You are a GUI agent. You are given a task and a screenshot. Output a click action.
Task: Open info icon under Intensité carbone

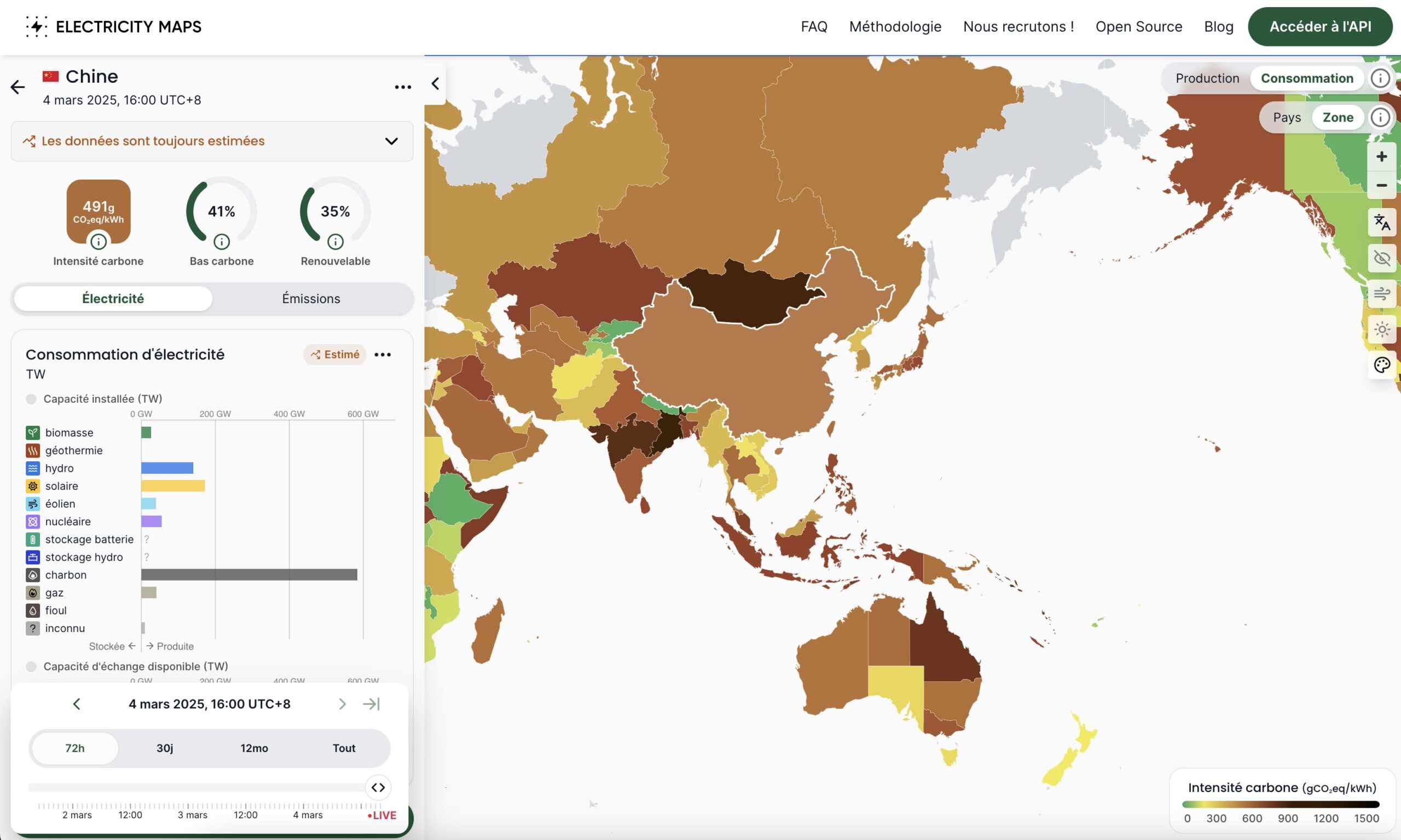99,242
